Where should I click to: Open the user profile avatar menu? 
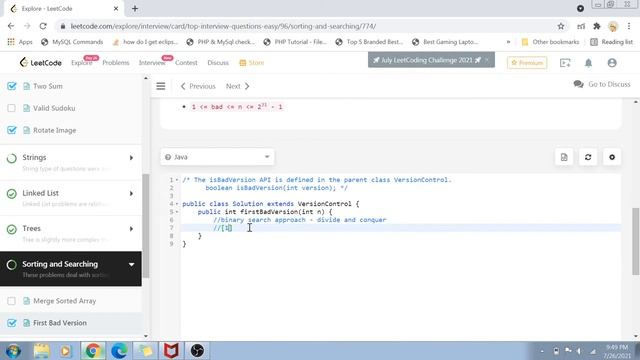[x=612, y=63]
